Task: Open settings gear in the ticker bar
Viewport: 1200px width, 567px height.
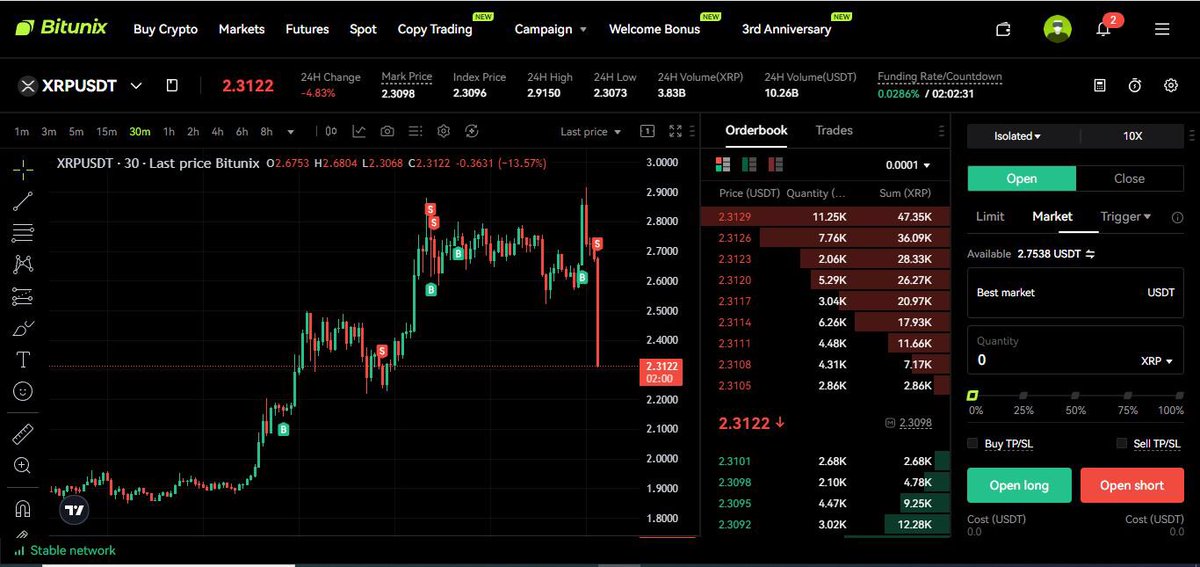Action: (x=1171, y=86)
